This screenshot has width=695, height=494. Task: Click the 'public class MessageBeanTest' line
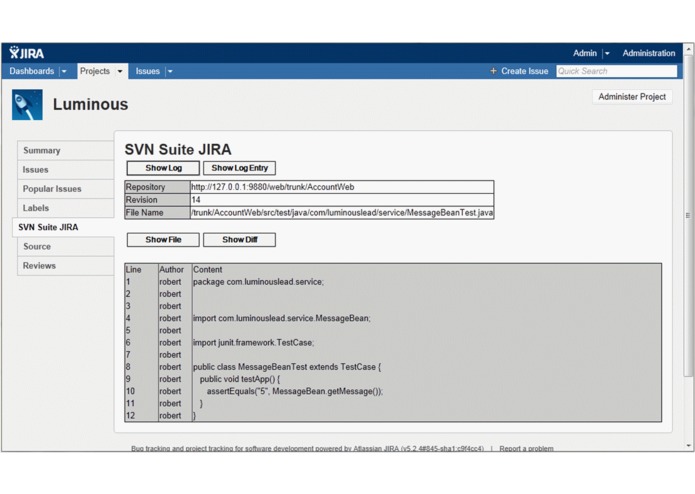[x=287, y=367]
